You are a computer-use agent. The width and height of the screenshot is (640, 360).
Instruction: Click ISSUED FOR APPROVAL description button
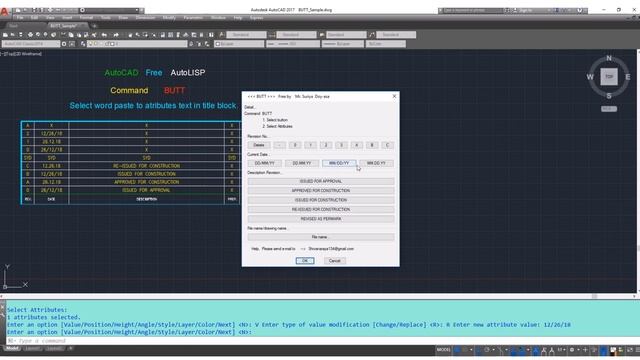[321, 181]
